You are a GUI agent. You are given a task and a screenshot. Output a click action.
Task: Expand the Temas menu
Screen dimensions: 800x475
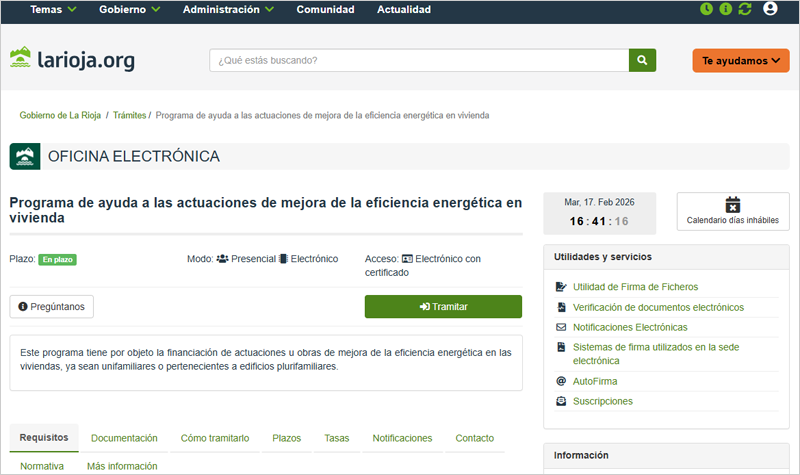53,9
